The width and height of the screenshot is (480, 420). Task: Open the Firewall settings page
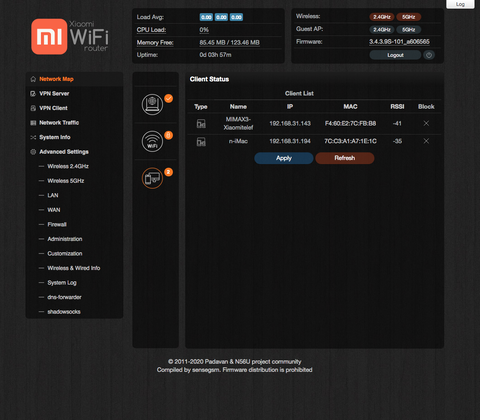(x=57, y=224)
